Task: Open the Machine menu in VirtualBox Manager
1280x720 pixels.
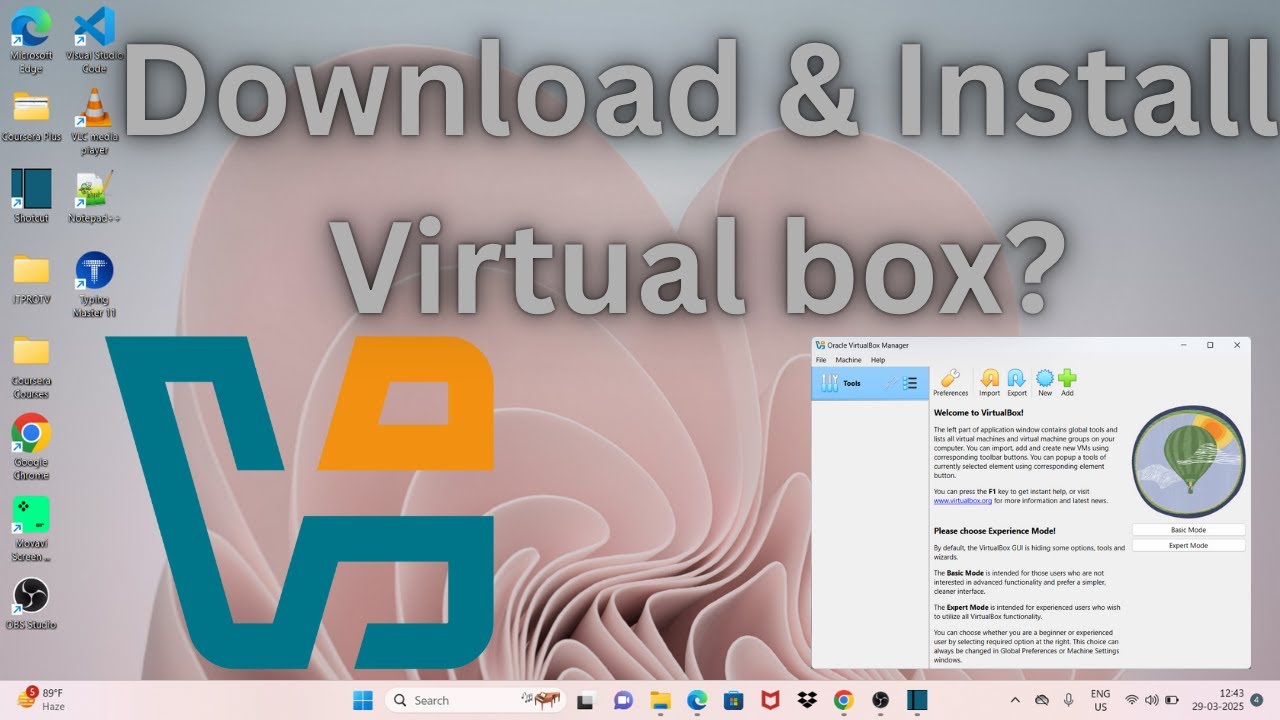Action: (848, 360)
